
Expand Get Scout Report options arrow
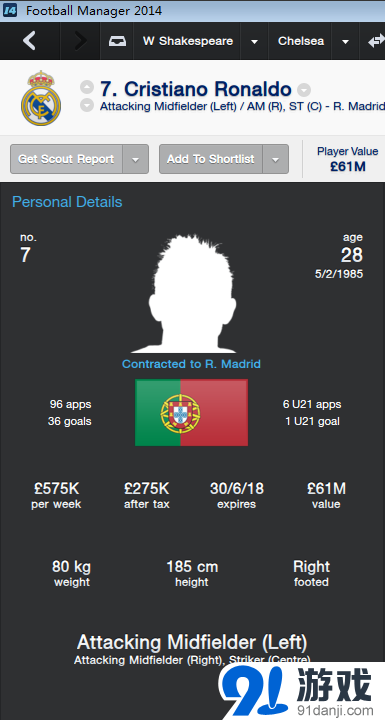click(136, 159)
